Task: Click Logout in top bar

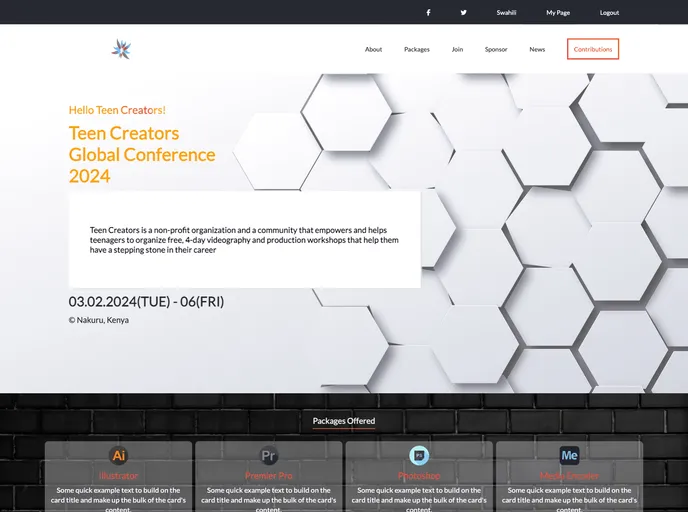Action: pyautogui.click(x=609, y=13)
